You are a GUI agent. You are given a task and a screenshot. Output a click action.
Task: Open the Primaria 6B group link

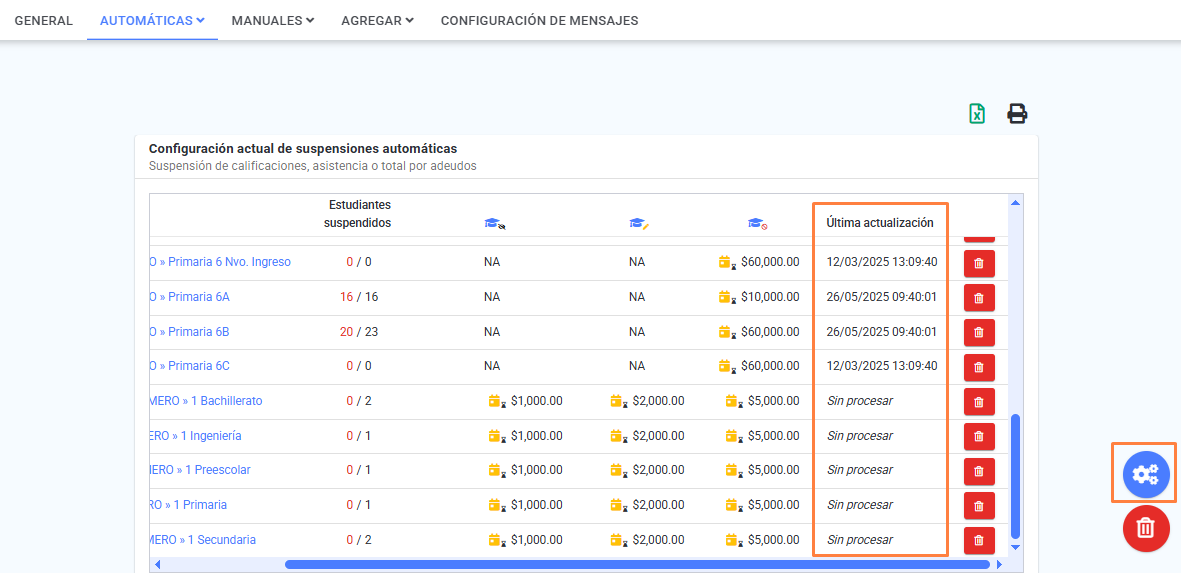pos(190,331)
